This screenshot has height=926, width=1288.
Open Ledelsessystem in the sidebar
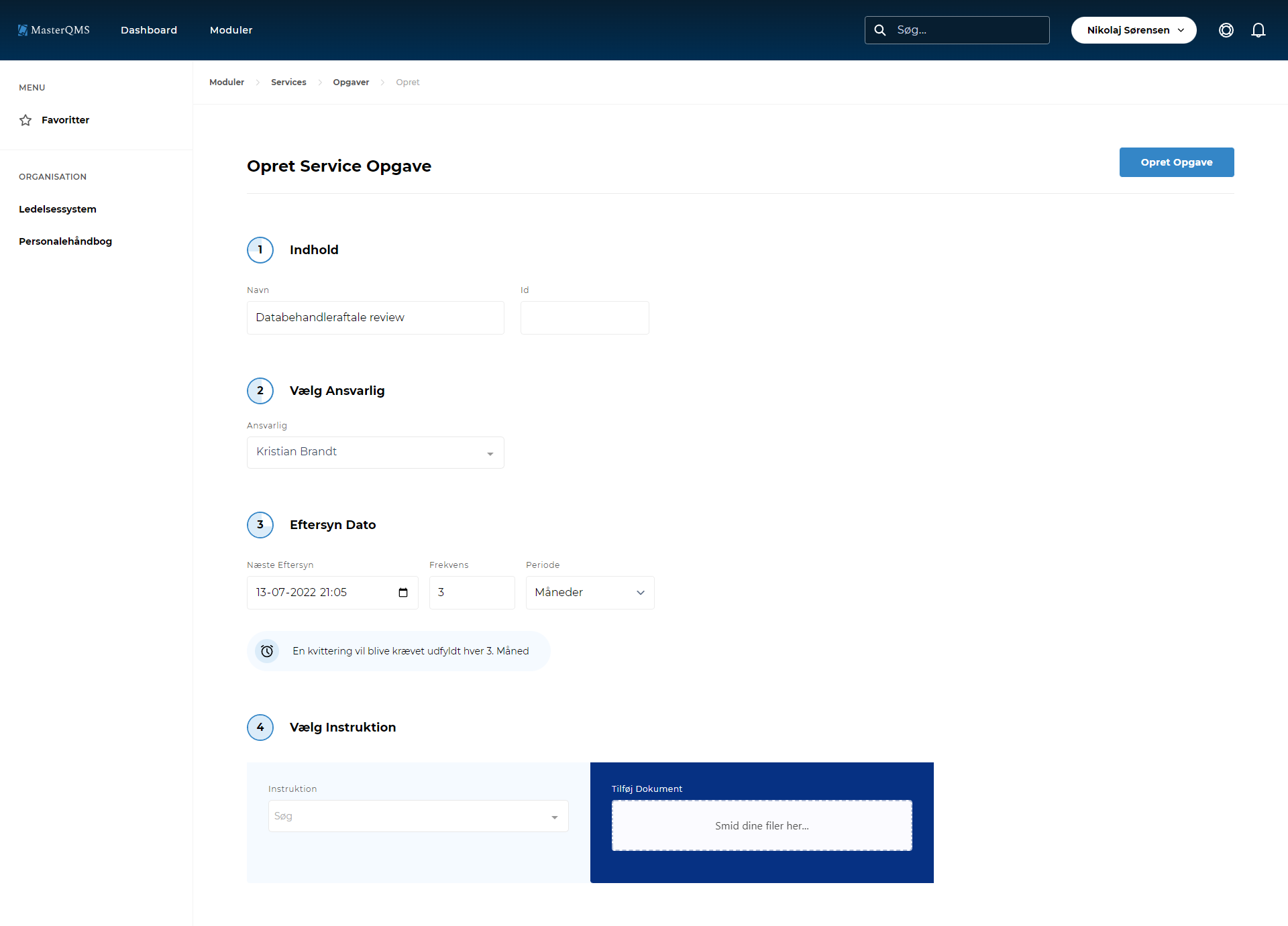tap(58, 209)
